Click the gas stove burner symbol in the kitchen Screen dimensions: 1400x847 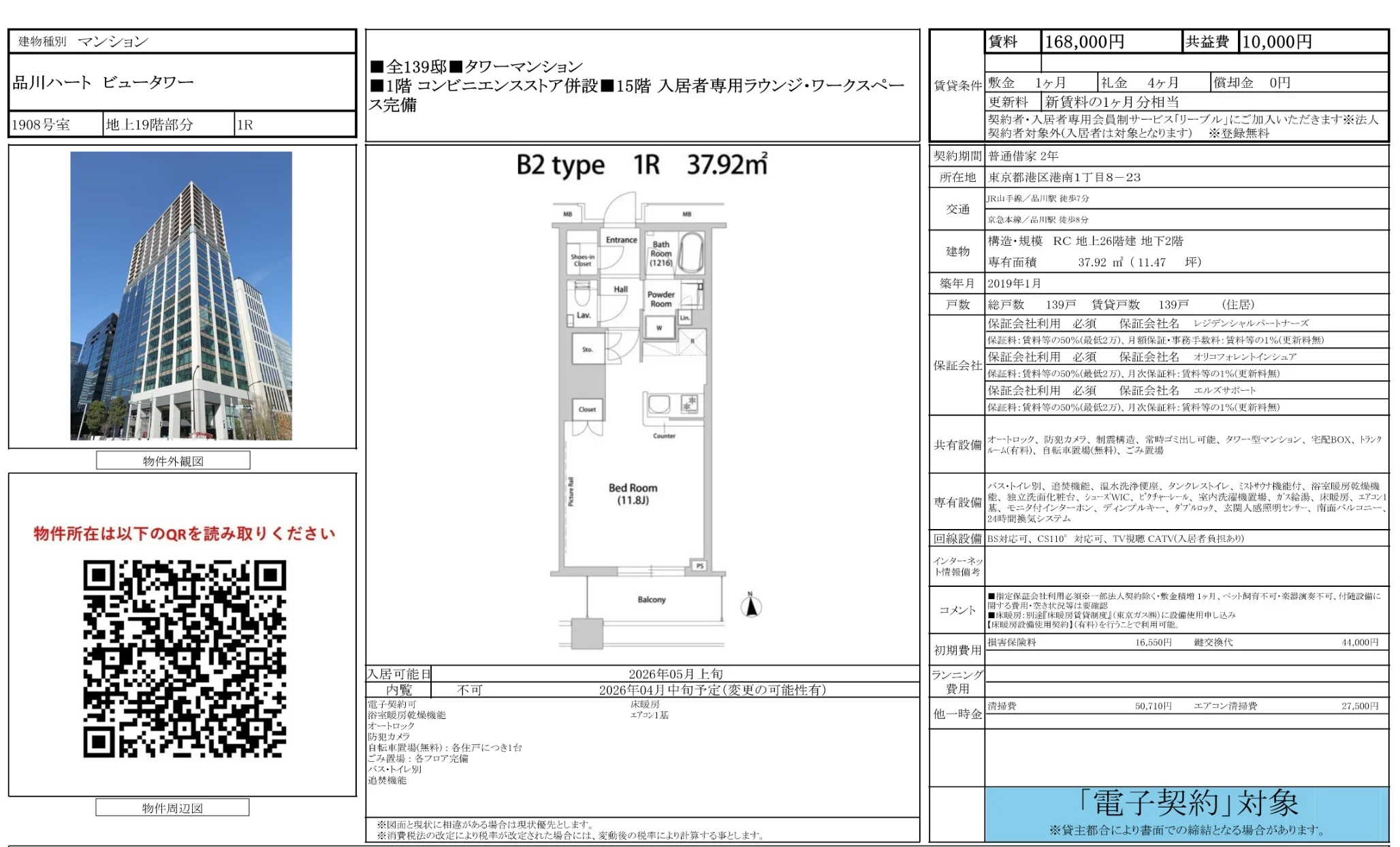690,405
